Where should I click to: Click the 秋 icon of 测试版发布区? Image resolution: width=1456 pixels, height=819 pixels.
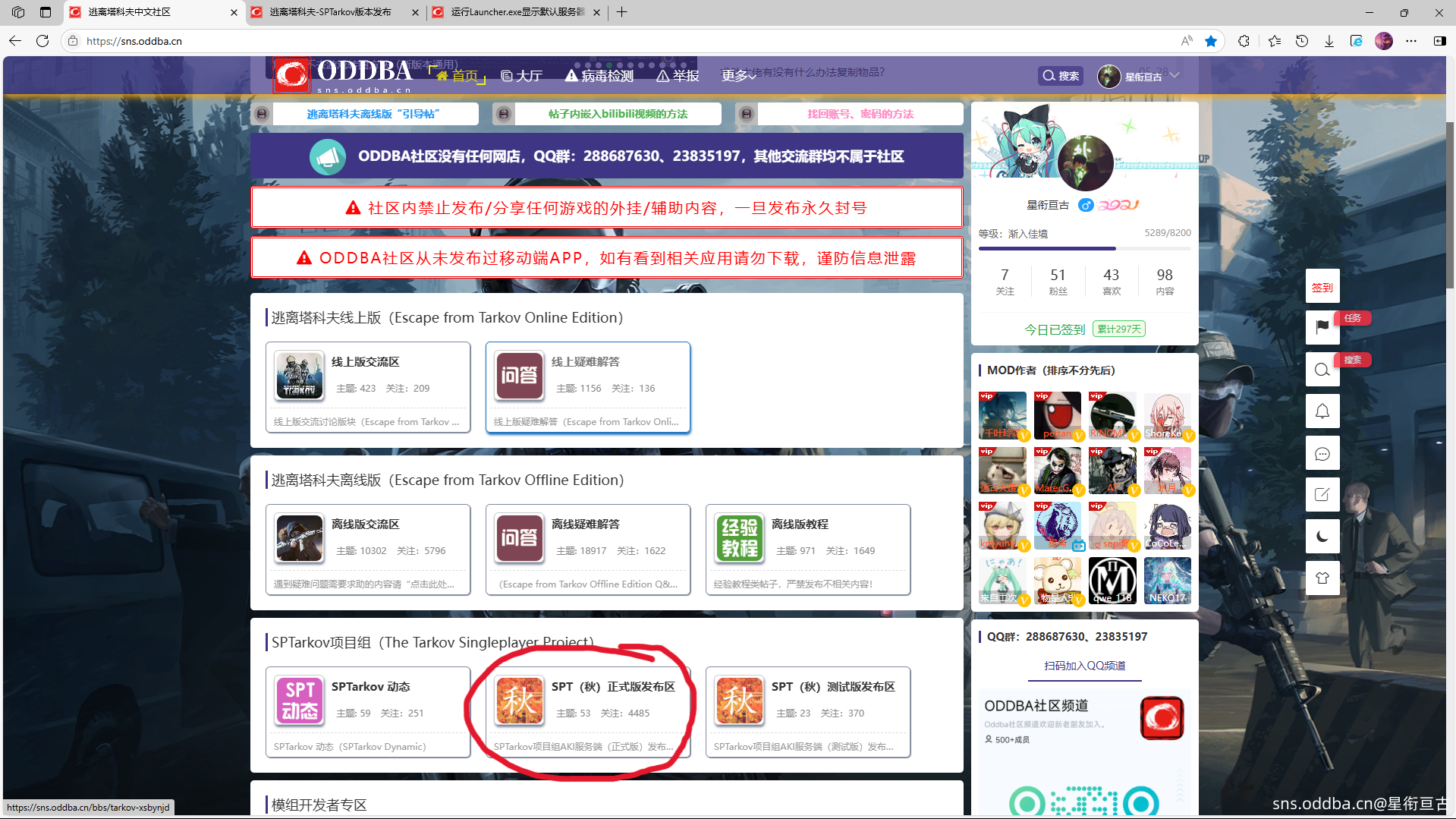pos(739,700)
